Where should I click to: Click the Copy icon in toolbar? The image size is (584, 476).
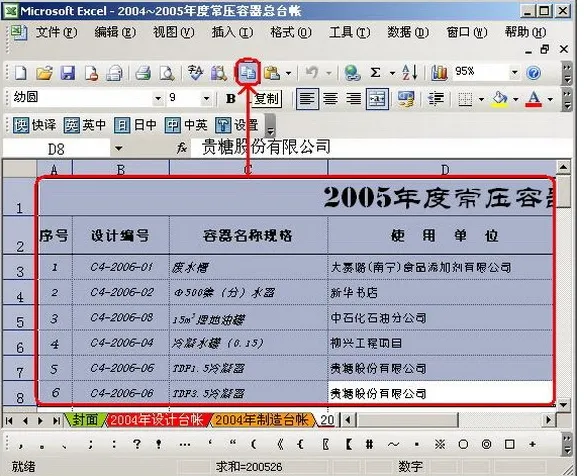coord(247,73)
